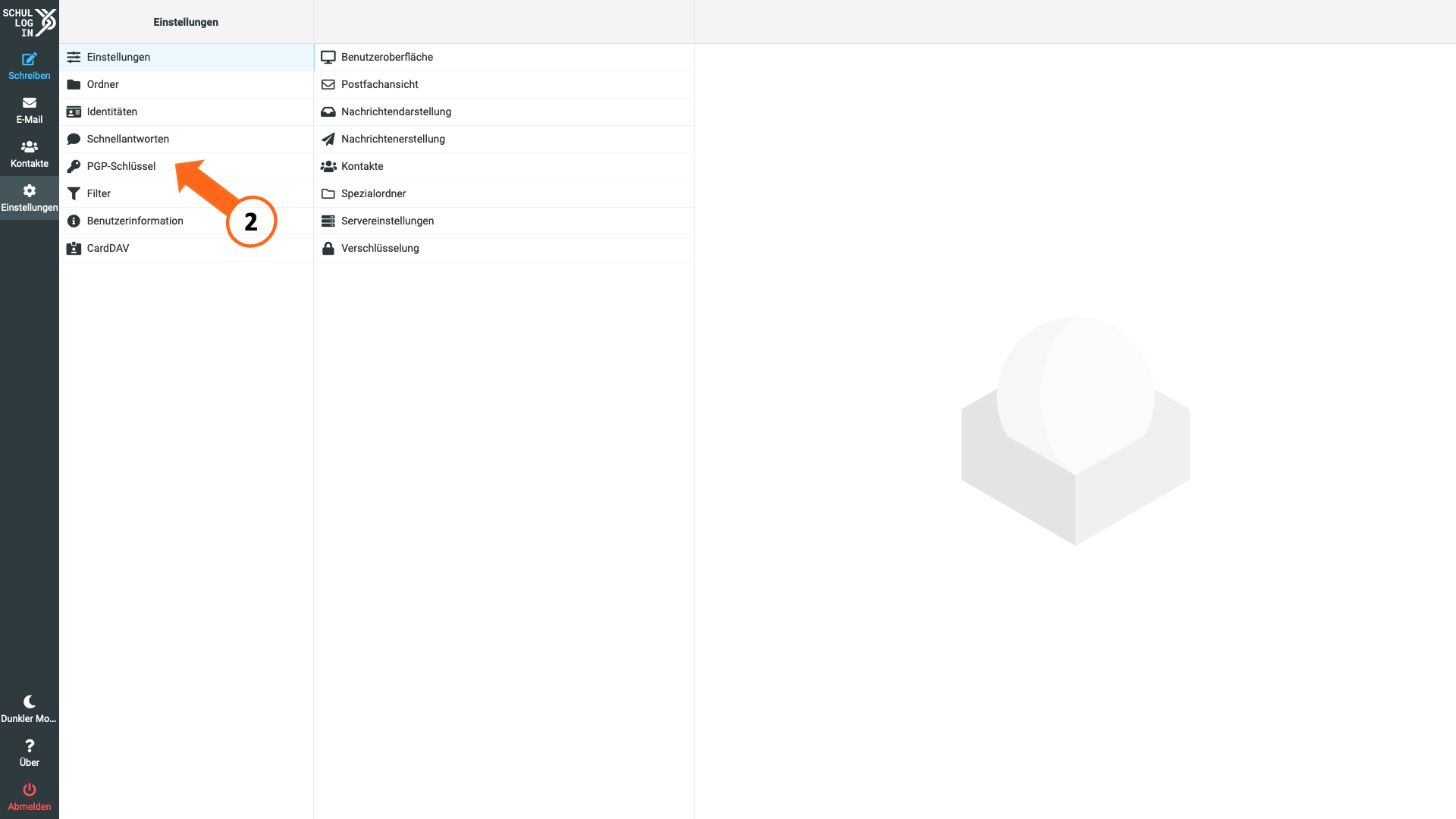Open Kontakte preferences in the middle list
1456x819 pixels.
tap(504, 166)
